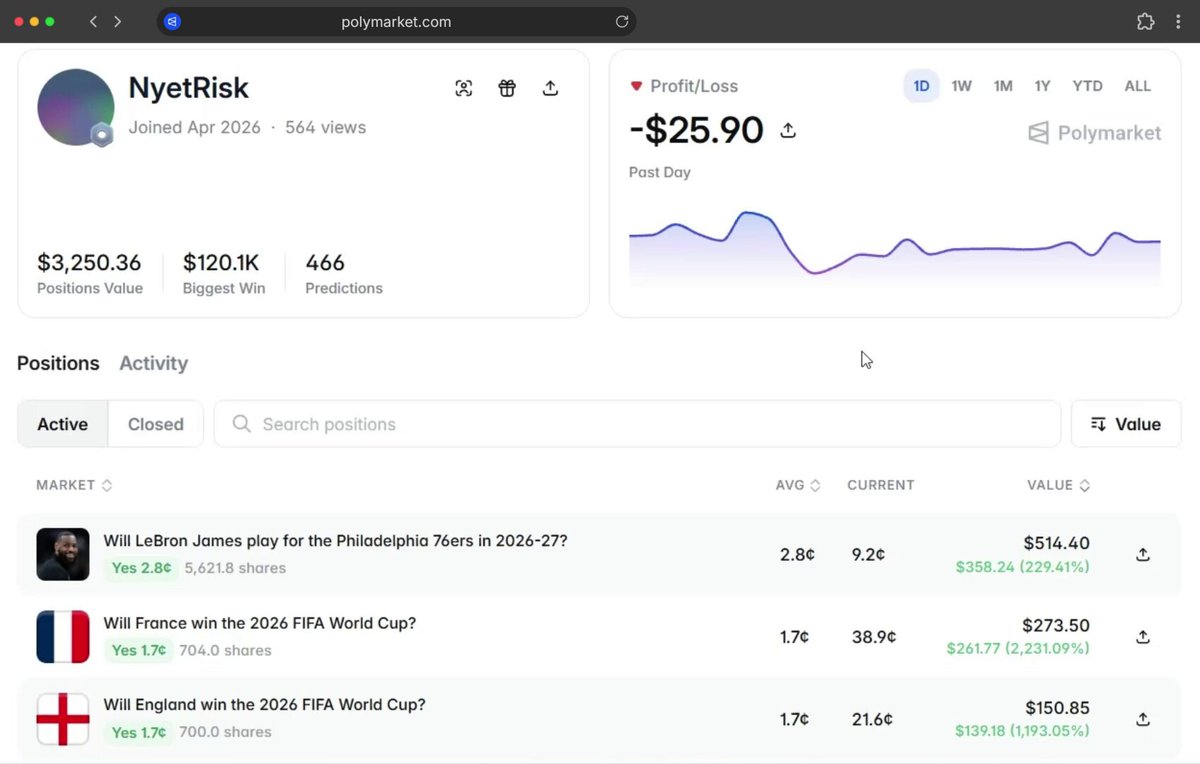This screenshot has height=764, width=1200.
Task: Click the CURRENT column header
Action: pyautogui.click(x=881, y=485)
